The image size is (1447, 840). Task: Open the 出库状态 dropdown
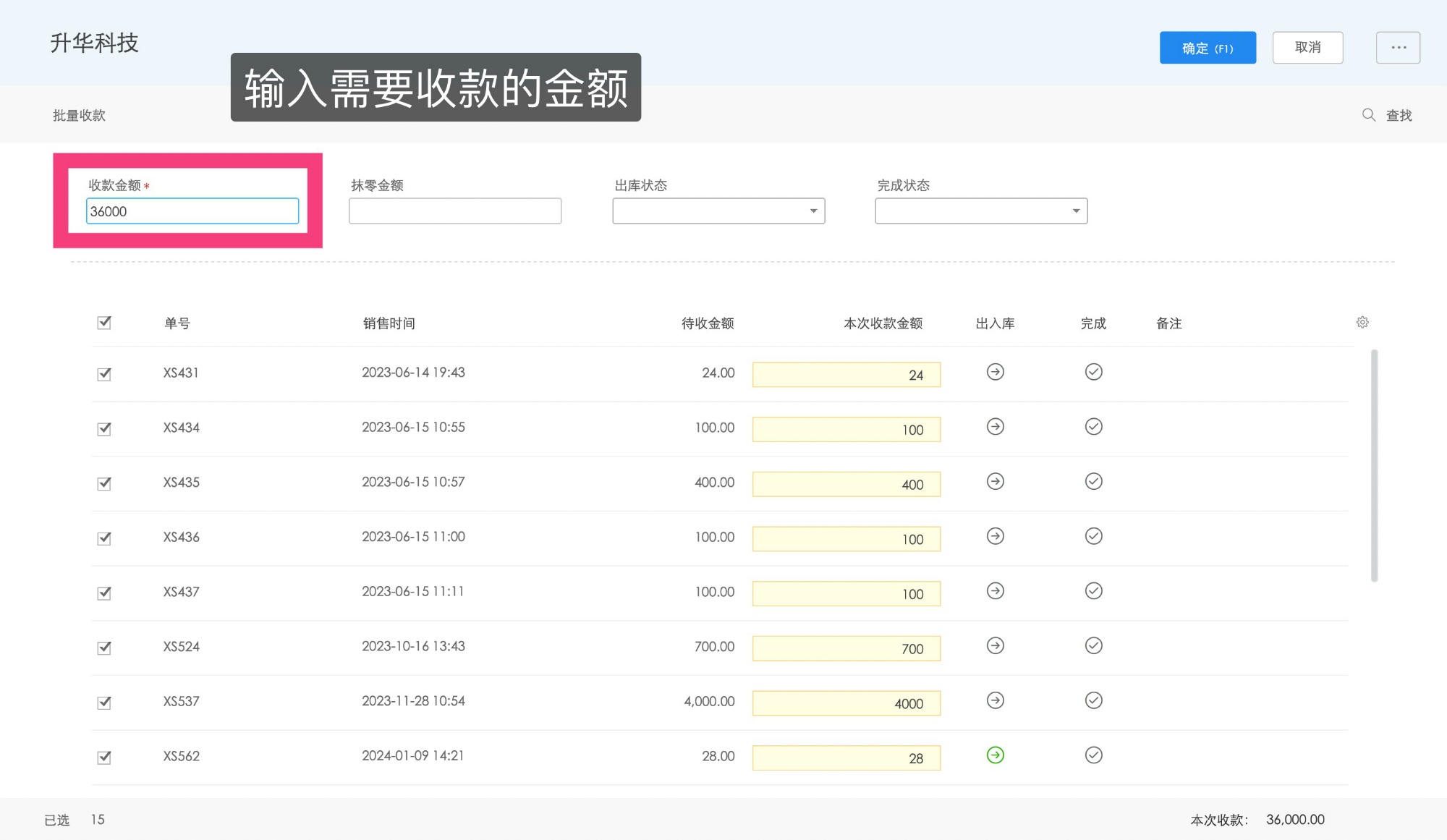718,211
